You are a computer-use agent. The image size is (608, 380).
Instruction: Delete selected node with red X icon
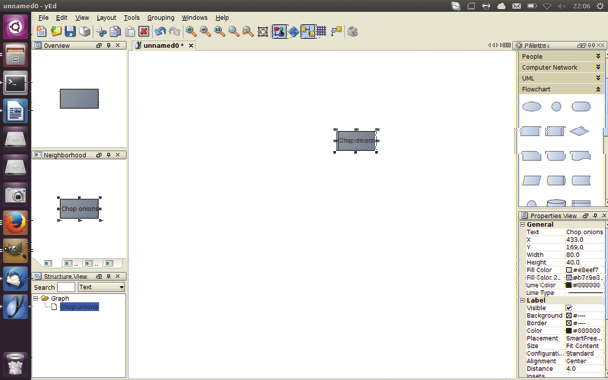(x=144, y=31)
